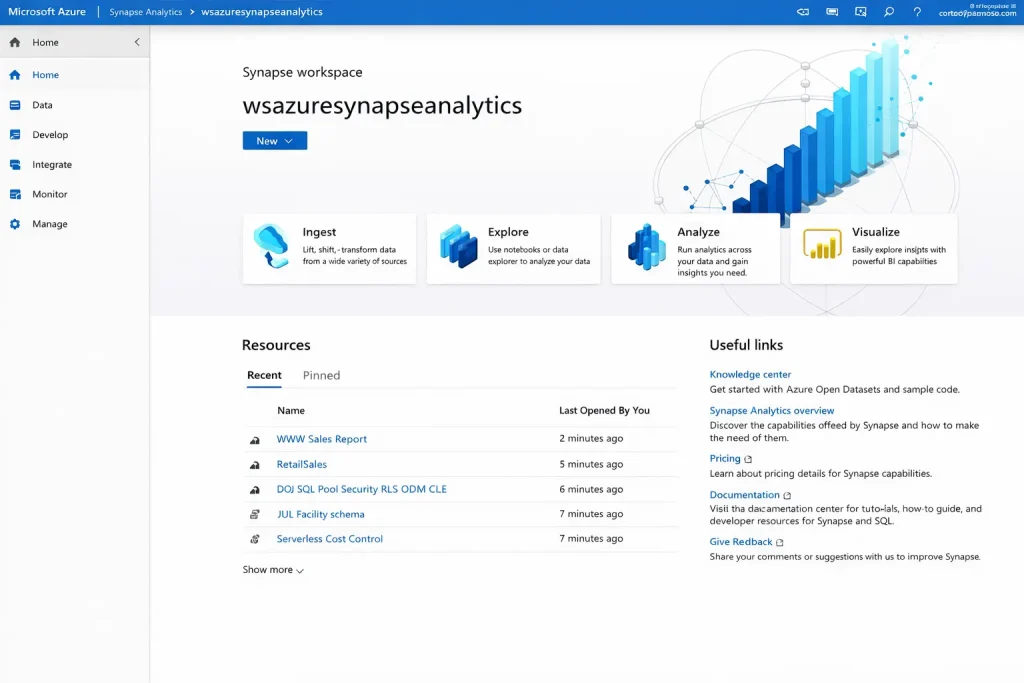
Task: Switch to the Pinned tab
Action: pos(321,375)
